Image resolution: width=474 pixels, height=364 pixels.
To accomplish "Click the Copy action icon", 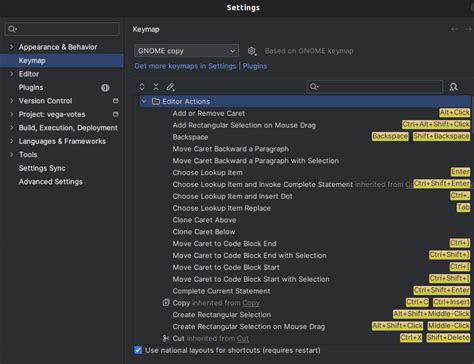I will coord(166,302).
